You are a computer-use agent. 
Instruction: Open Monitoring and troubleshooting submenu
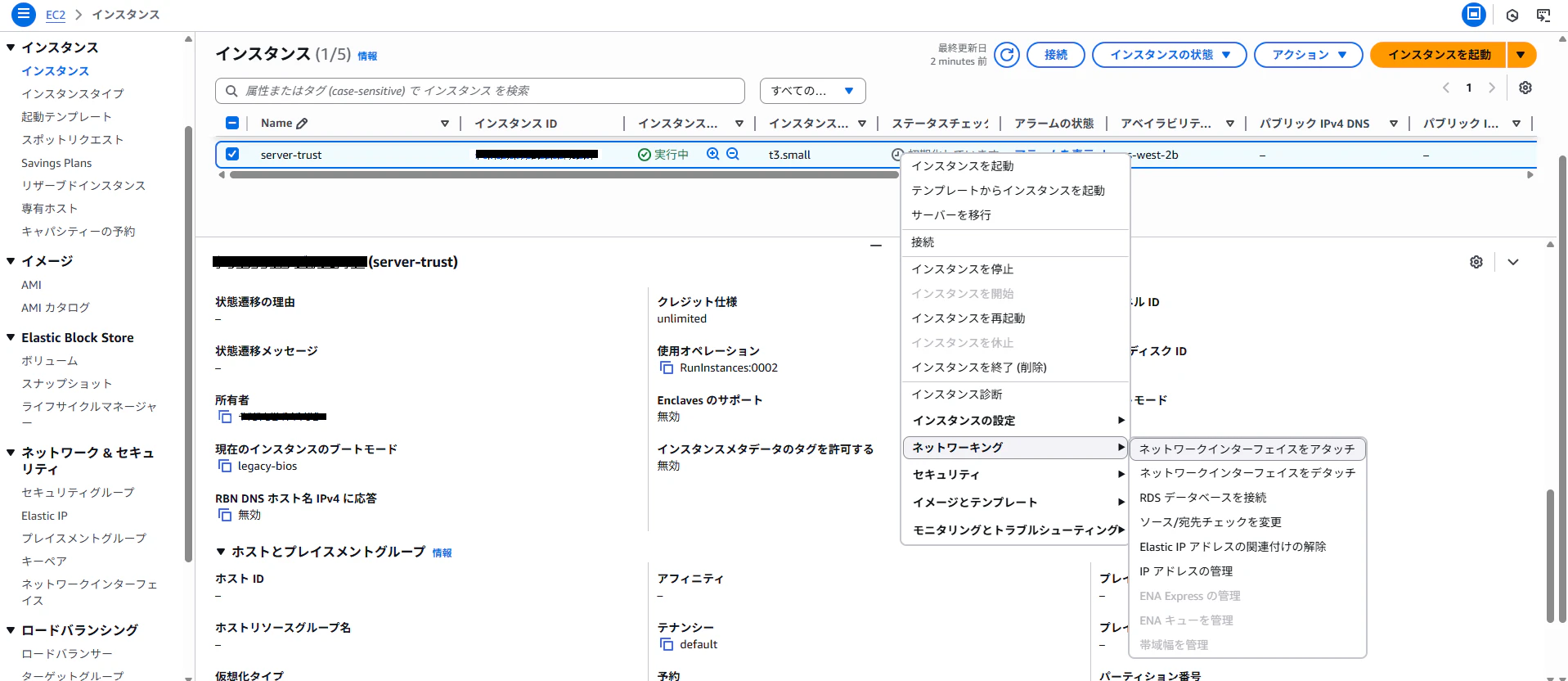[x=1015, y=530]
